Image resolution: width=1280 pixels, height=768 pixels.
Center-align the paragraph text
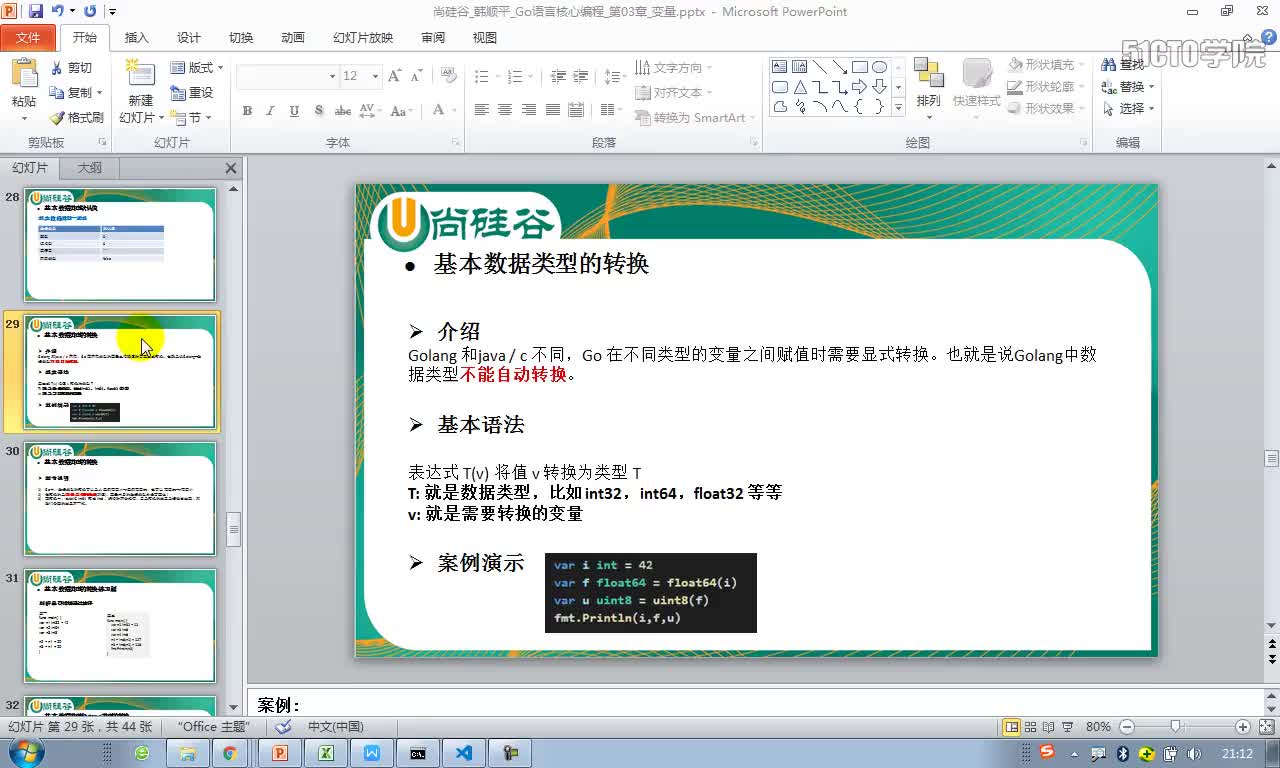click(505, 110)
